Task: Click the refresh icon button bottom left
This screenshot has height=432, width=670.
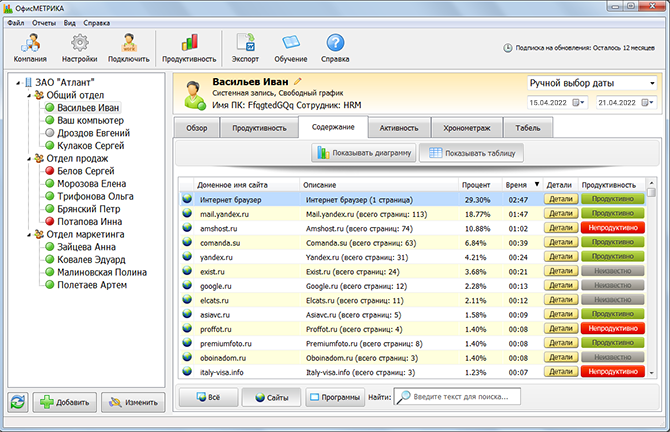Action: (x=18, y=402)
